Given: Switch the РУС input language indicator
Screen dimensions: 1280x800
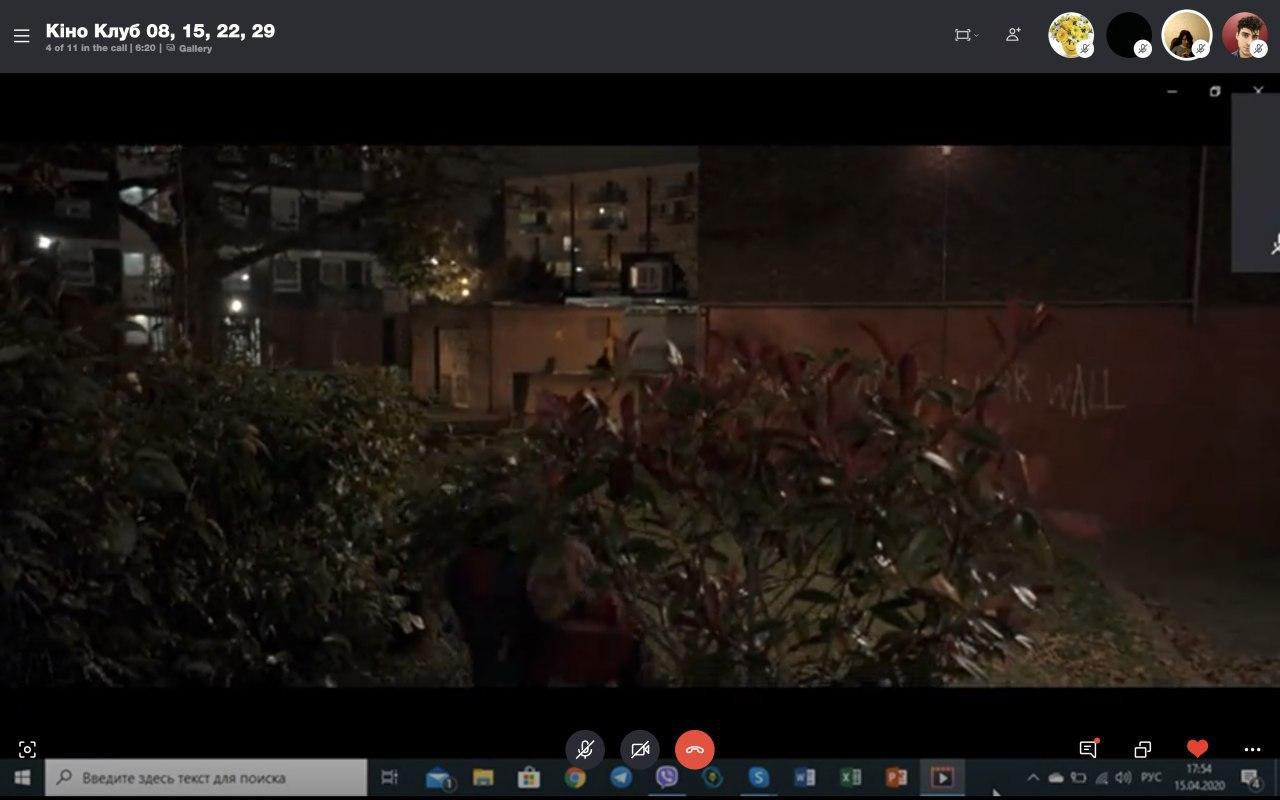Looking at the screenshot, I should (1151, 777).
